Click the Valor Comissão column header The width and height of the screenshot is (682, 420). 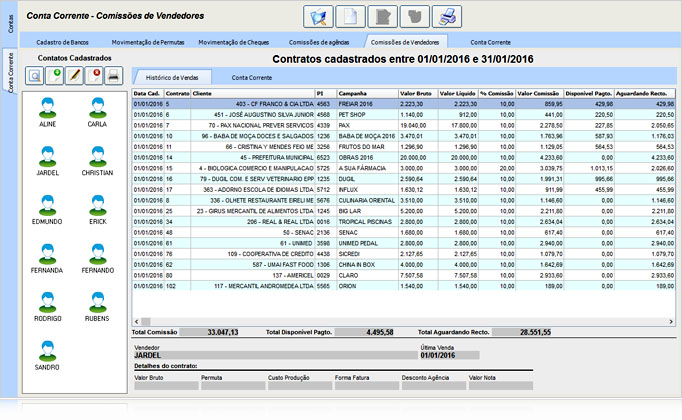(539, 93)
